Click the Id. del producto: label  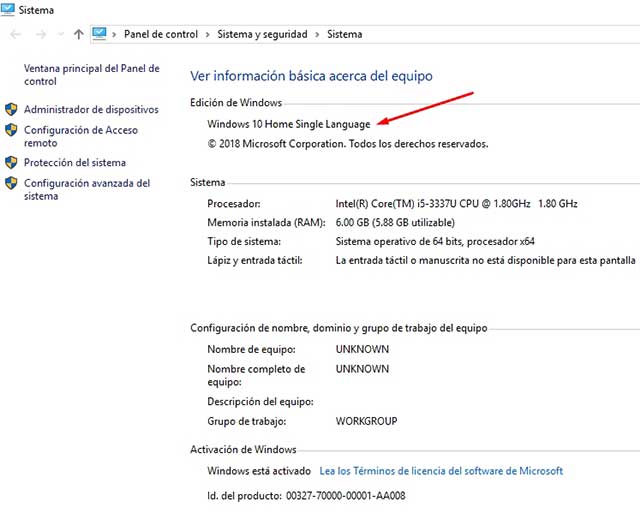[244, 496]
